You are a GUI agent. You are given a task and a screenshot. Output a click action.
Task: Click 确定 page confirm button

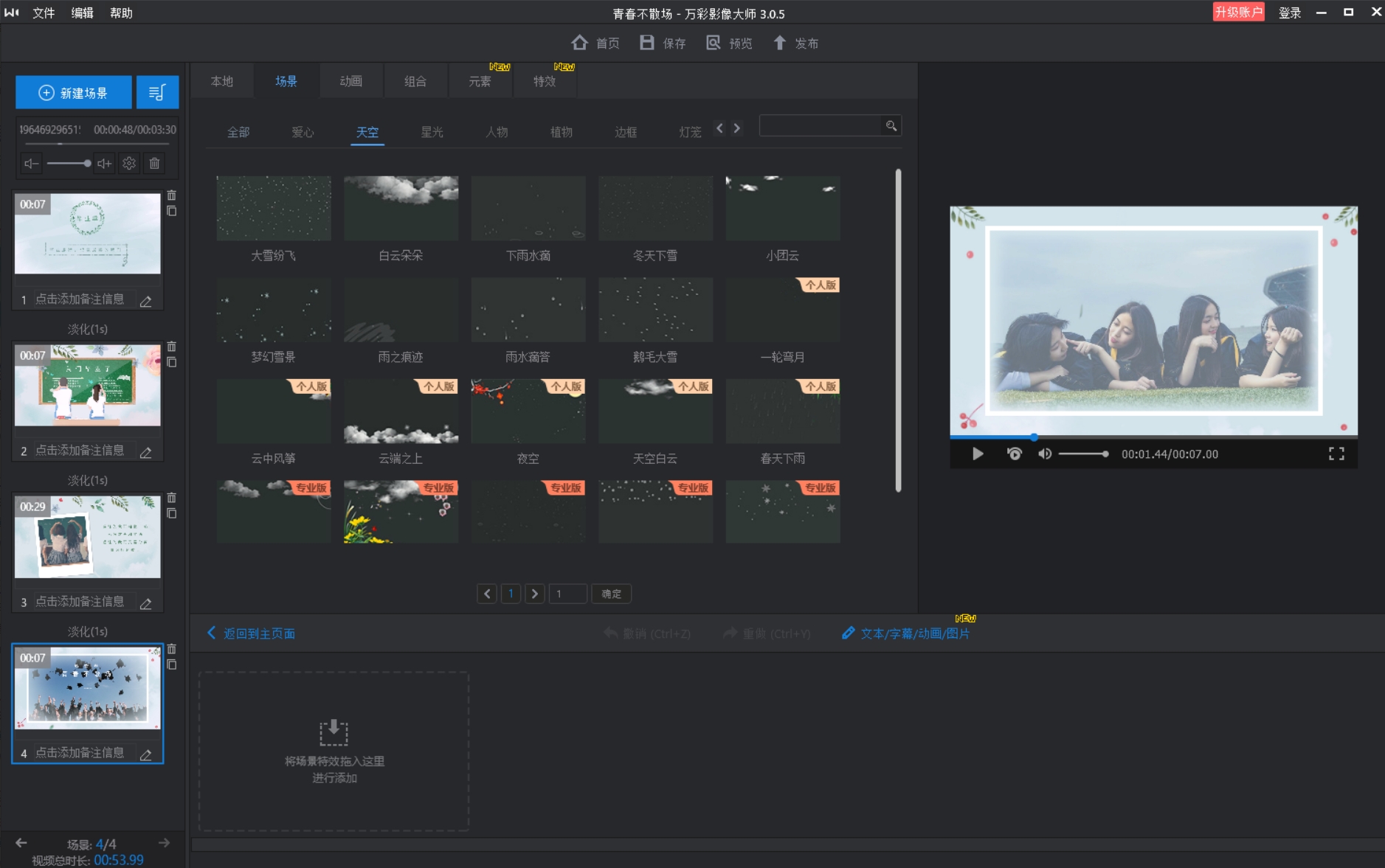click(612, 594)
